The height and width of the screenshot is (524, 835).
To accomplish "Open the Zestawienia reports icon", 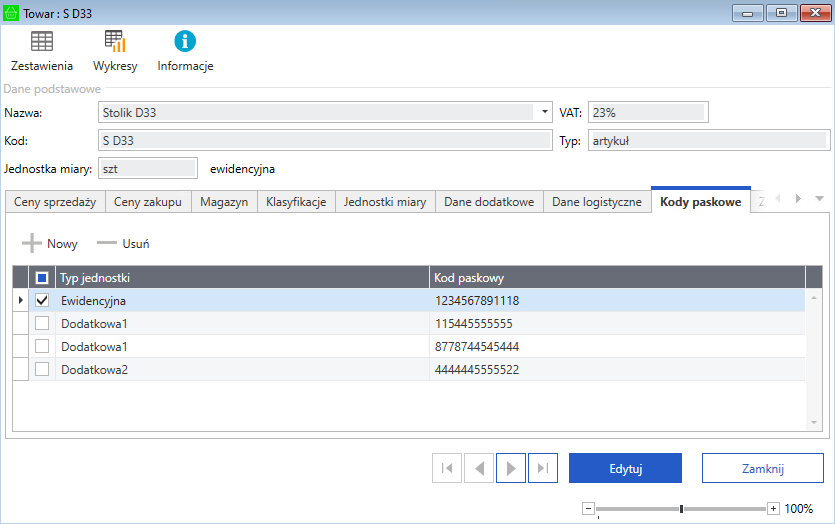I will [x=41, y=42].
